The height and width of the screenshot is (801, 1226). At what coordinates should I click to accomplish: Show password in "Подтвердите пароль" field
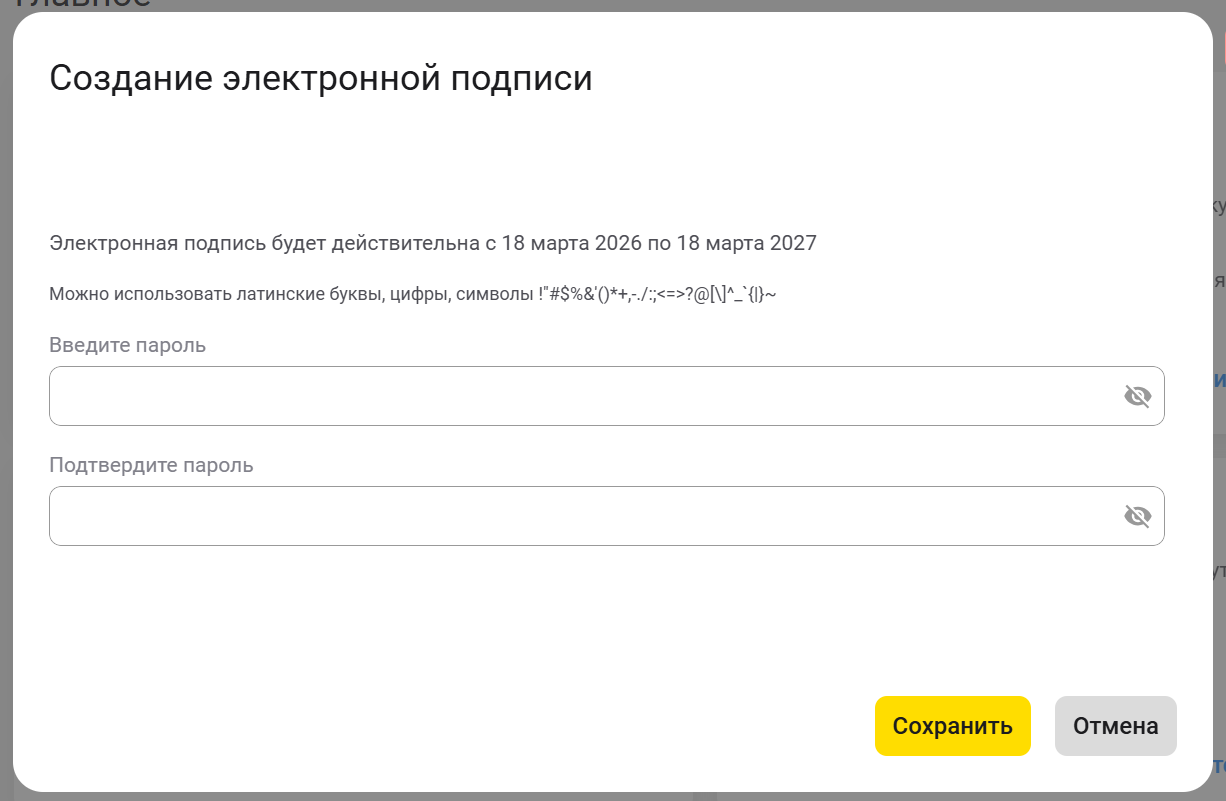point(1137,516)
